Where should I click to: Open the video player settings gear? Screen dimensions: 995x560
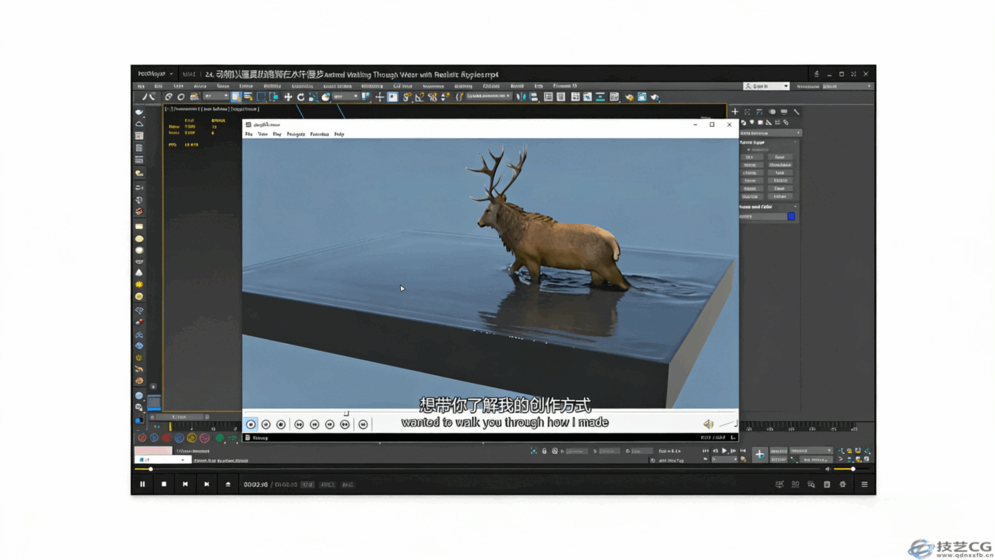(842, 484)
